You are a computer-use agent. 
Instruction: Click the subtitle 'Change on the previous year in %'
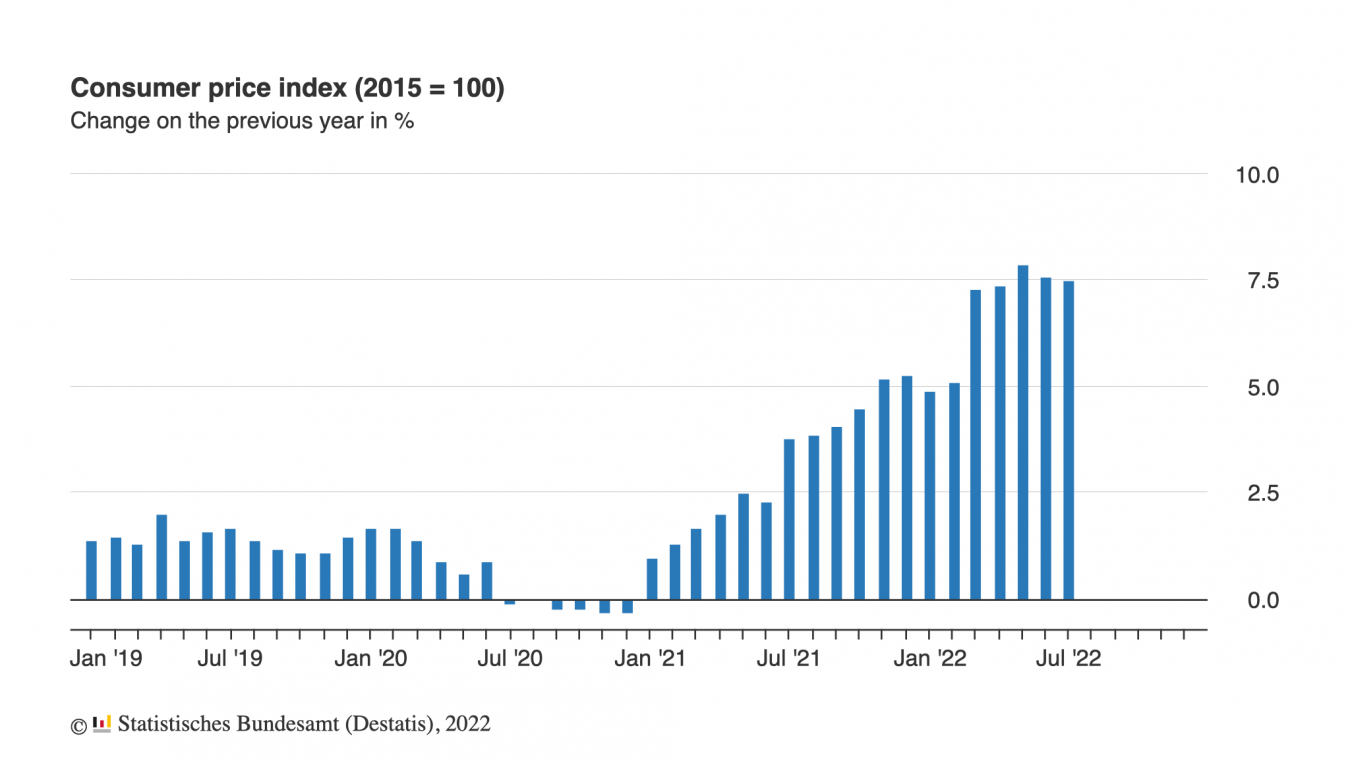click(x=242, y=122)
